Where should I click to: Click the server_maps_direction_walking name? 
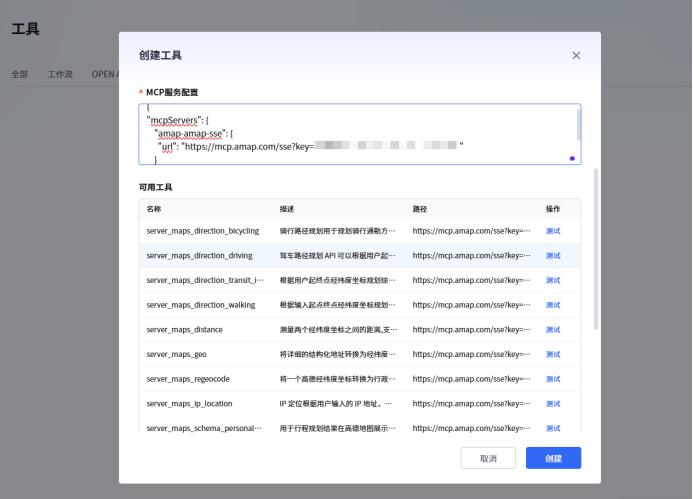coord(201,305)
